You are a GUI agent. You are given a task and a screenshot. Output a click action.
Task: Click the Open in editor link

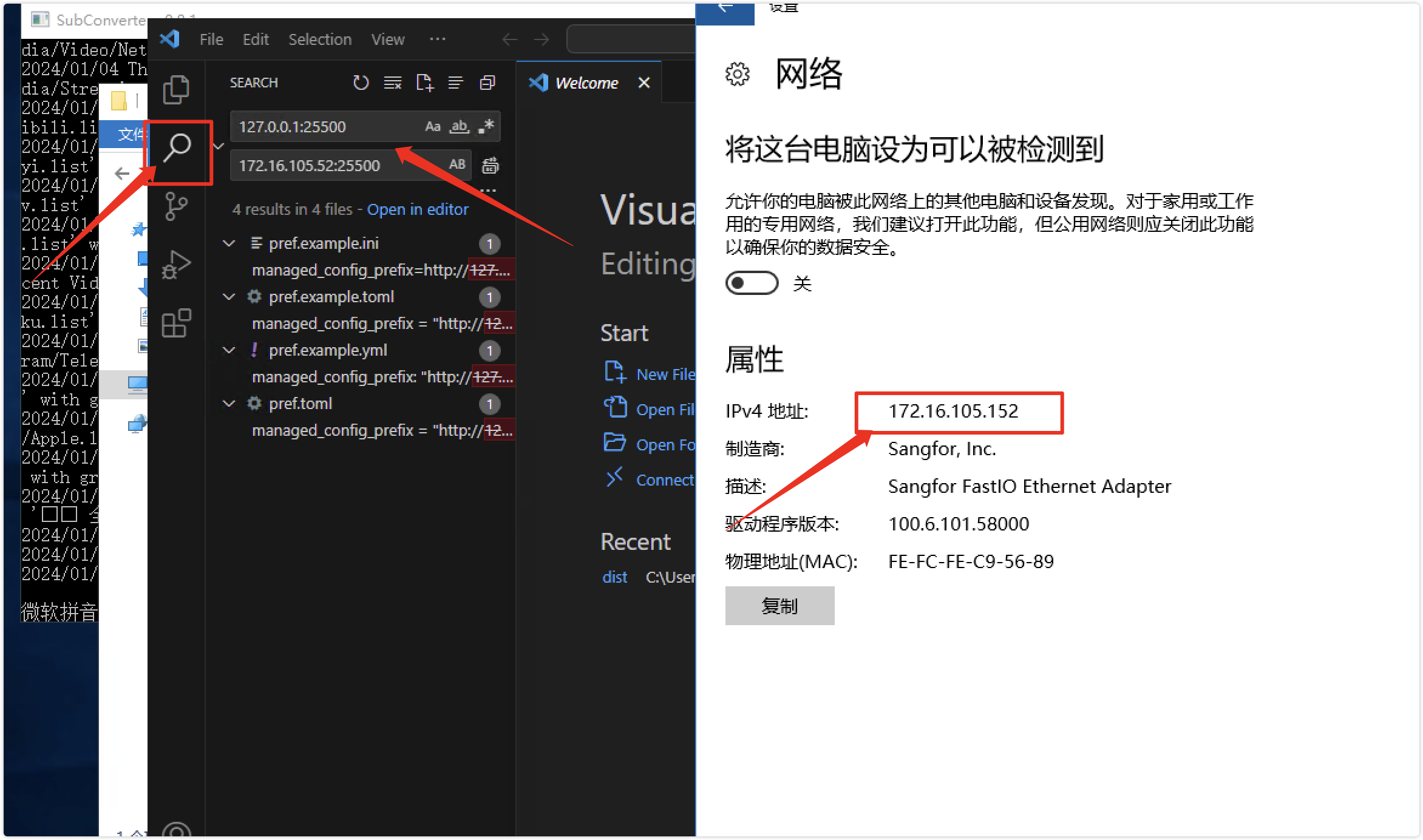coord(418,209)
